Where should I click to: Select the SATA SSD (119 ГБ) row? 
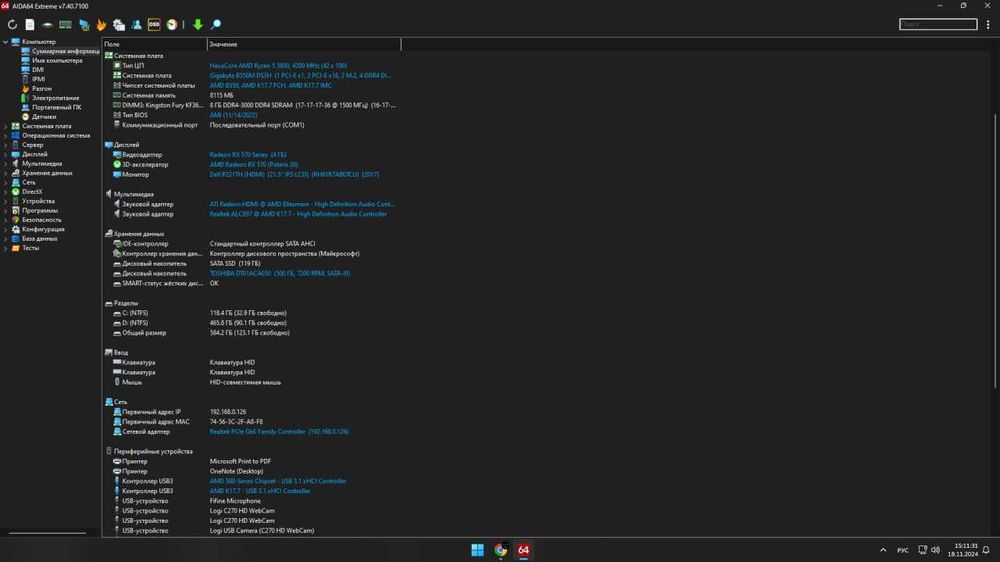tap(251, 263)
